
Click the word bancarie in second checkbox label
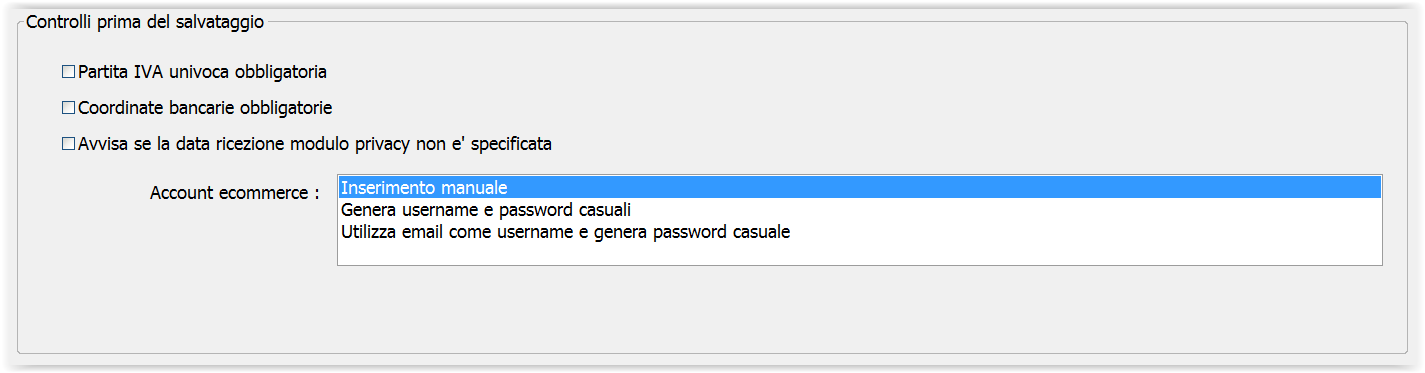[199, 108]
